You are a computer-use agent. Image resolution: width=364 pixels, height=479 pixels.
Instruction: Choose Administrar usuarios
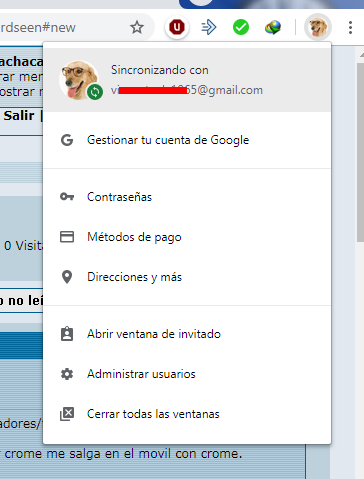[187, 374]
